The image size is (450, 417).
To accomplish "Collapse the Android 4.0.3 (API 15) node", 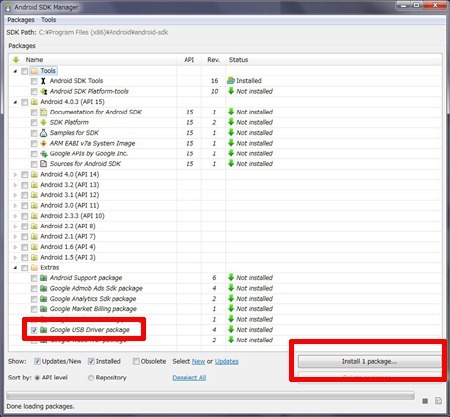I will click(15, 102).
